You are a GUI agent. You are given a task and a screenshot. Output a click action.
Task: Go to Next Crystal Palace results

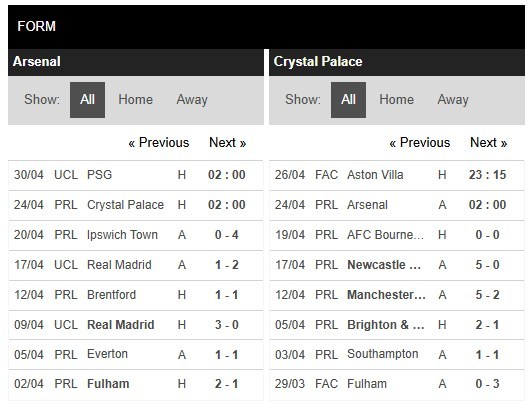point(489,143)
